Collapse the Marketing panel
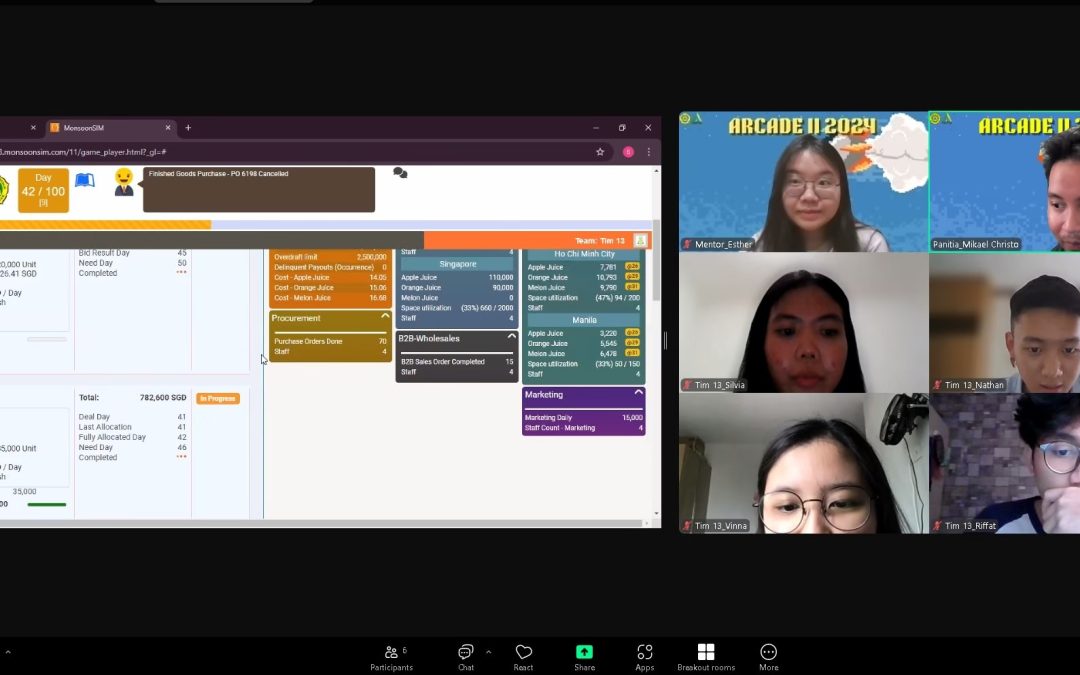Image resolution: width=1080 pixels, height=675 pixels. click(638, 394)
